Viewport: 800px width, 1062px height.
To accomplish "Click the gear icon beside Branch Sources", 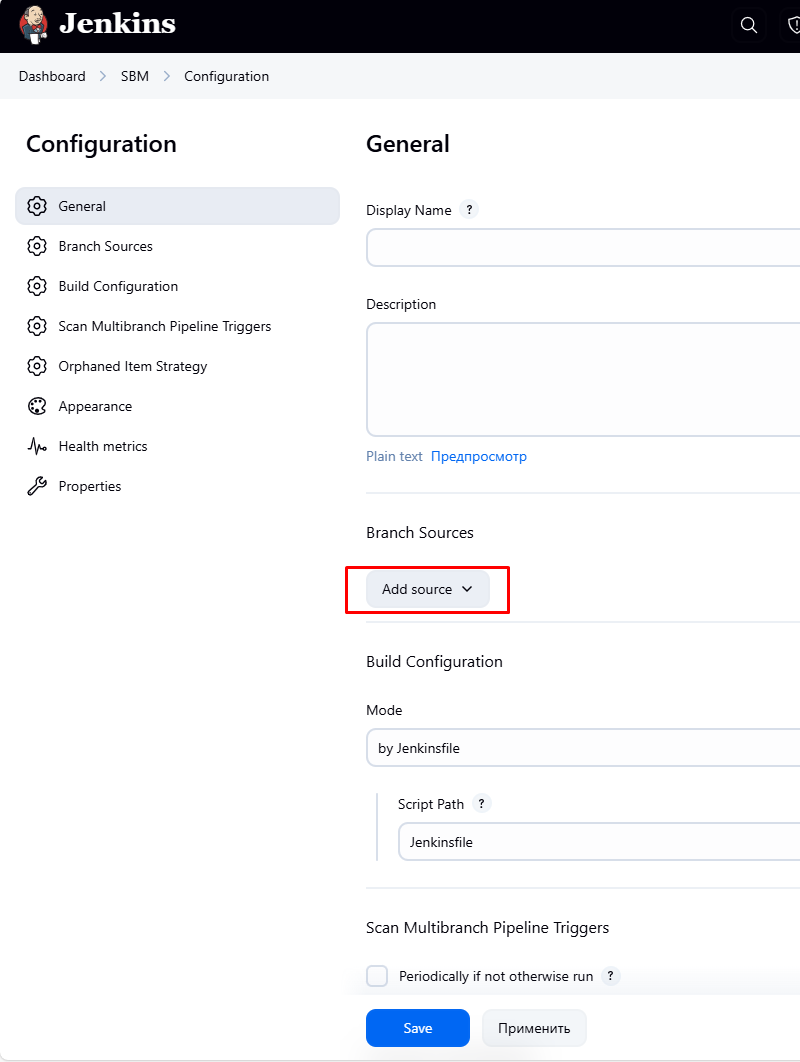I will point(37,246).
